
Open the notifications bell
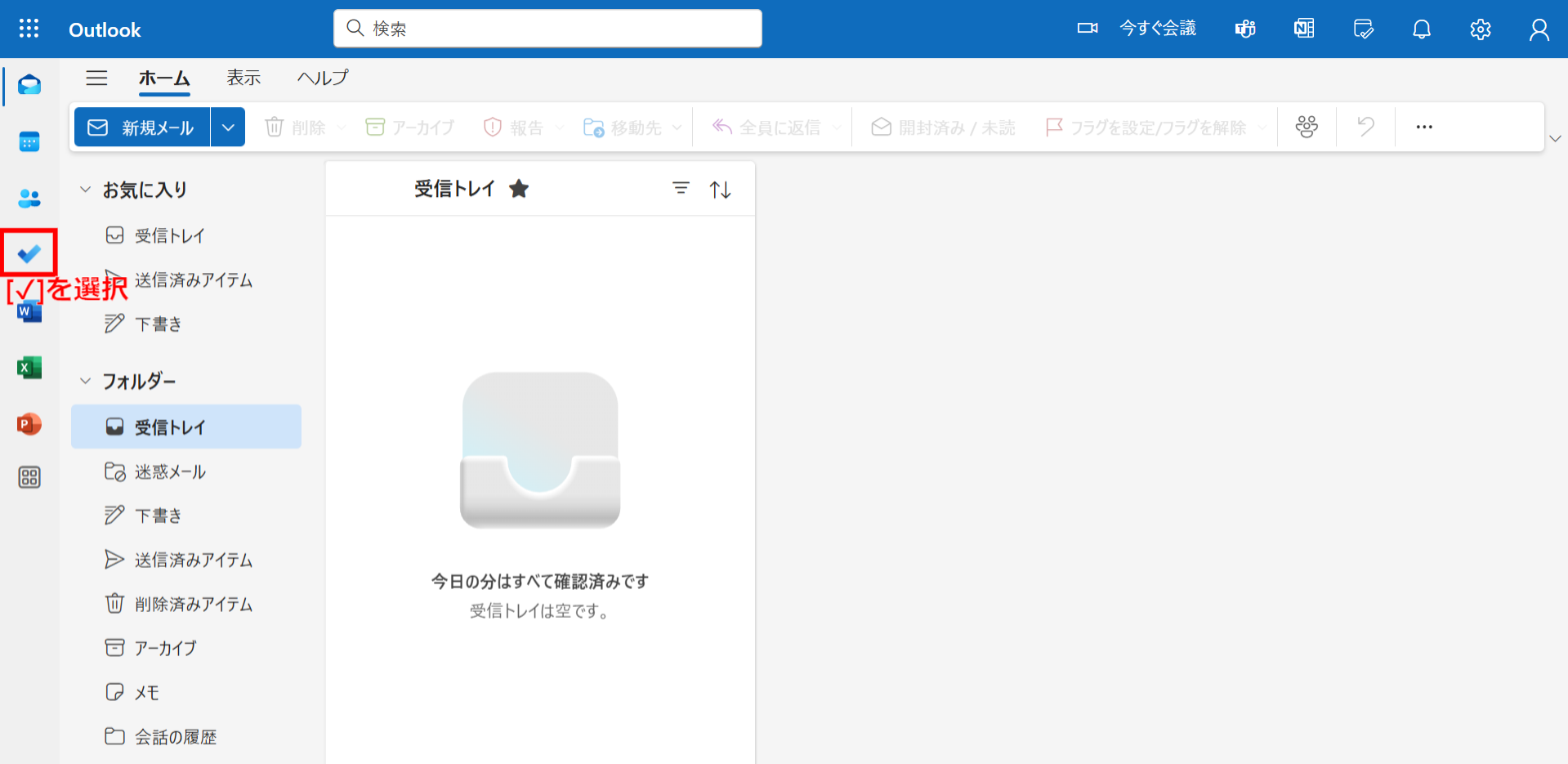[1421, 29]
